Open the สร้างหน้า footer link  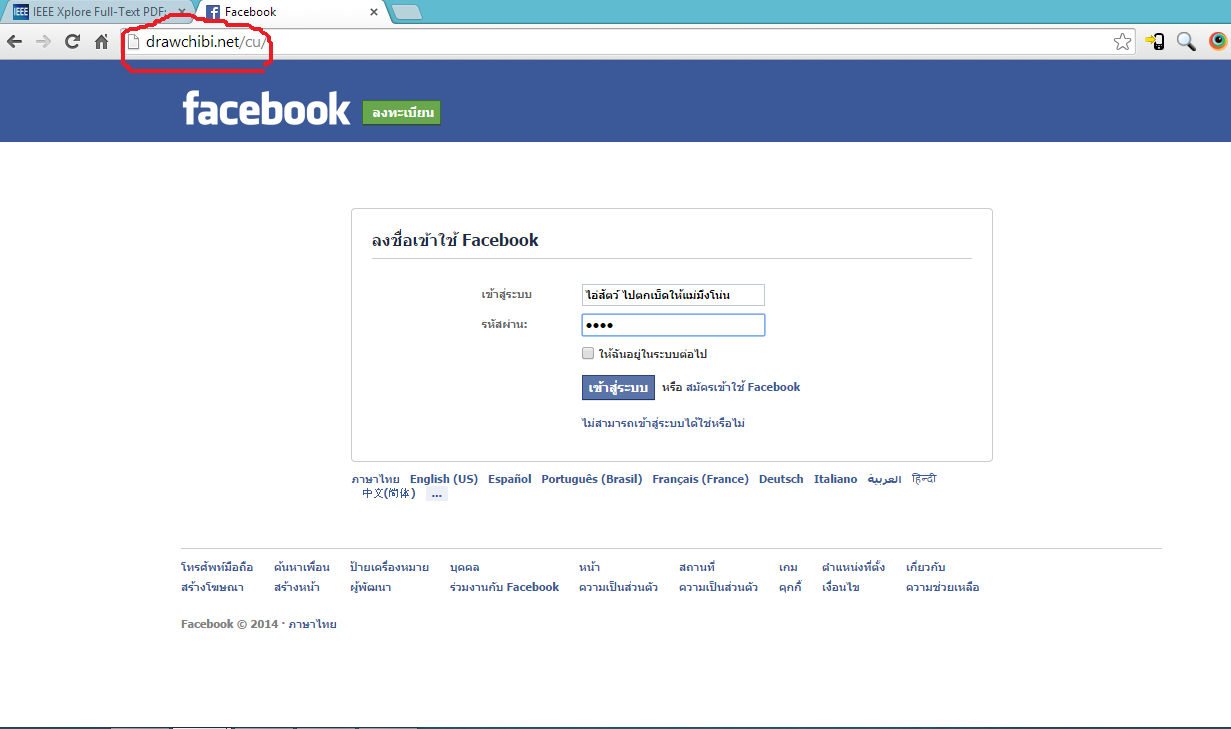(297, 587)
